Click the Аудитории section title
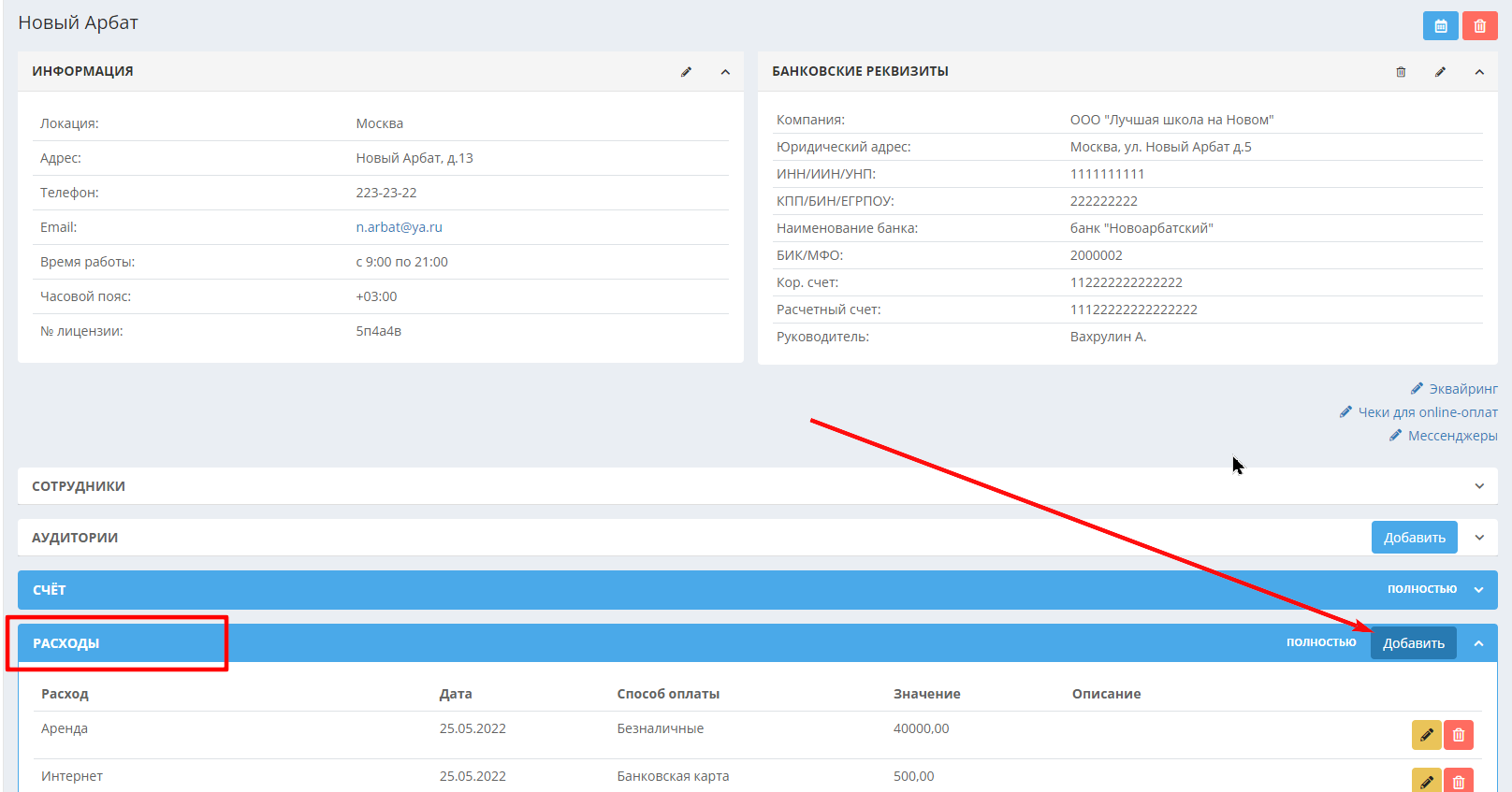This screenshot has width=1512, height=792. [x=75, y=538]
